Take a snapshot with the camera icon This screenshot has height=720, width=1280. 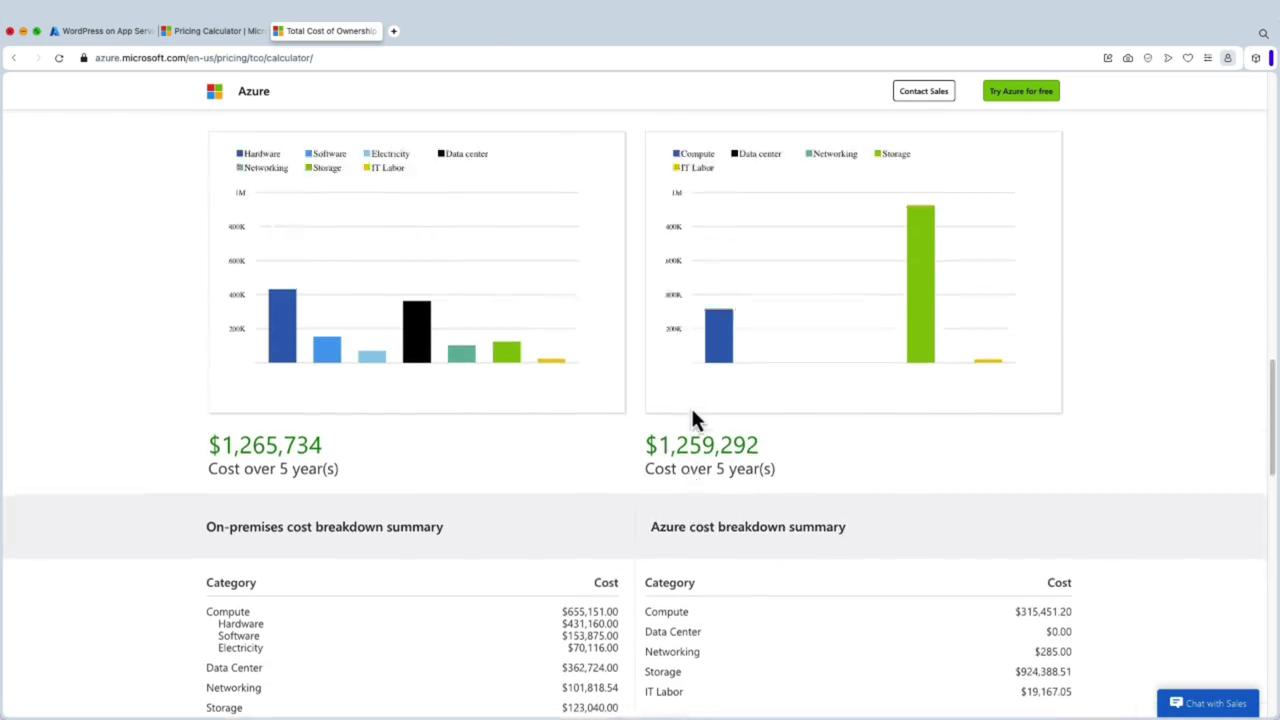coord(1127,58)
